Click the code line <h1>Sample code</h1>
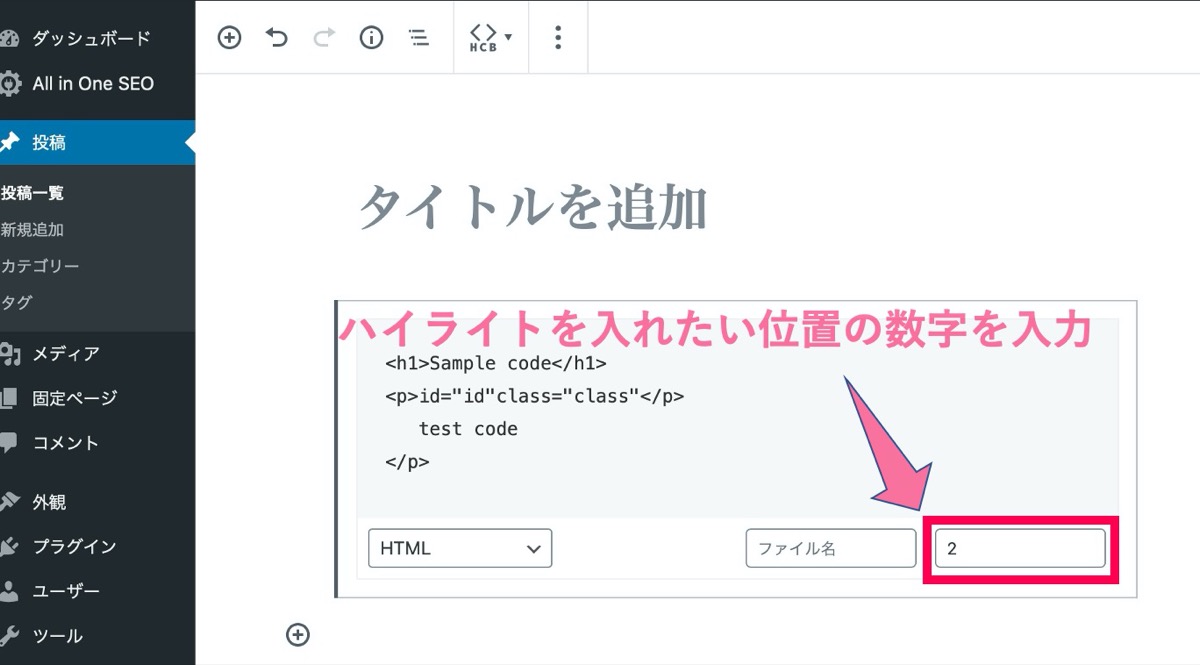This screenshot has height=665, width=1200. coord(496,364)
